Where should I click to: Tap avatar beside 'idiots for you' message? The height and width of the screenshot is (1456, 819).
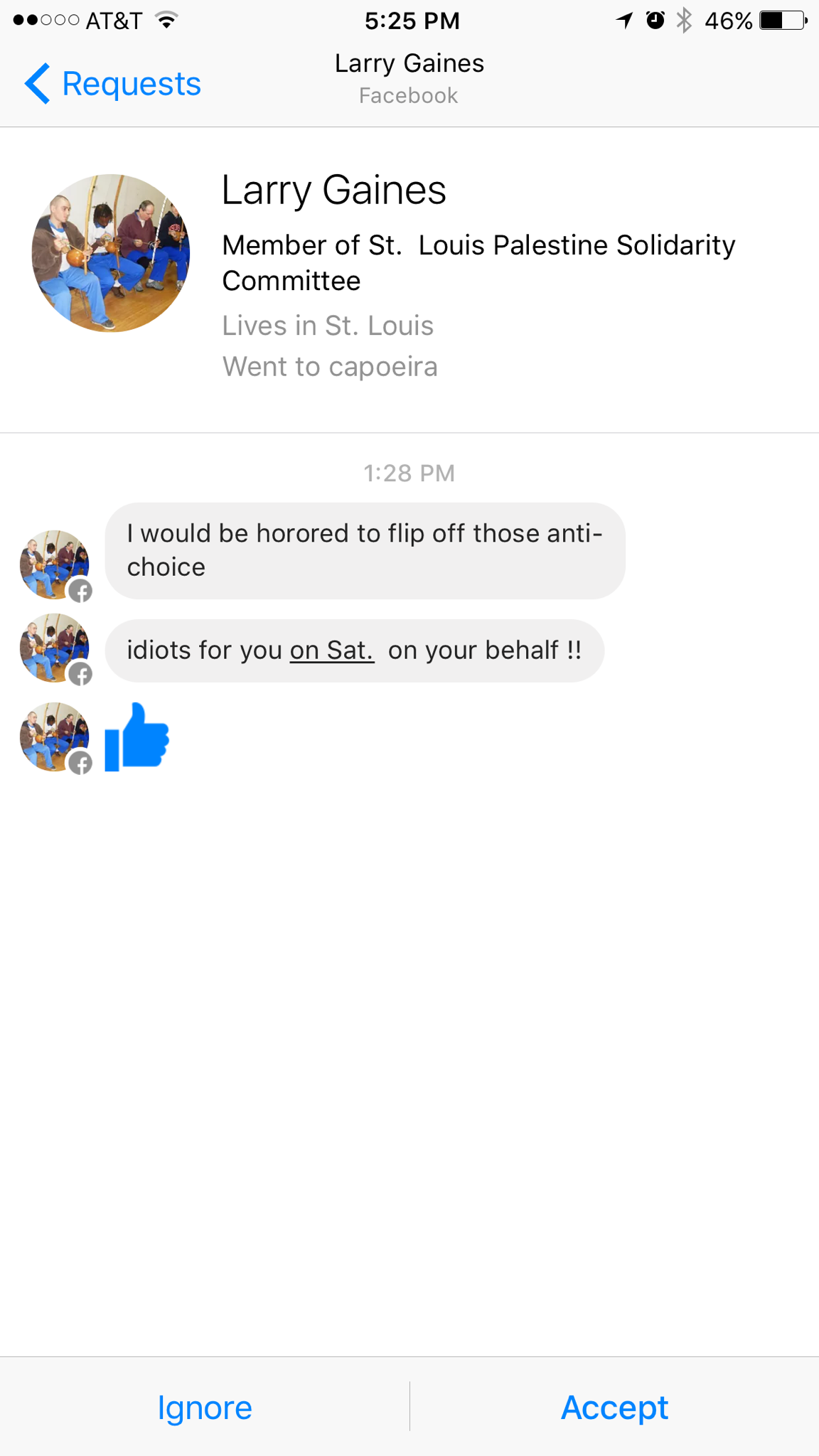coord(55,648)
